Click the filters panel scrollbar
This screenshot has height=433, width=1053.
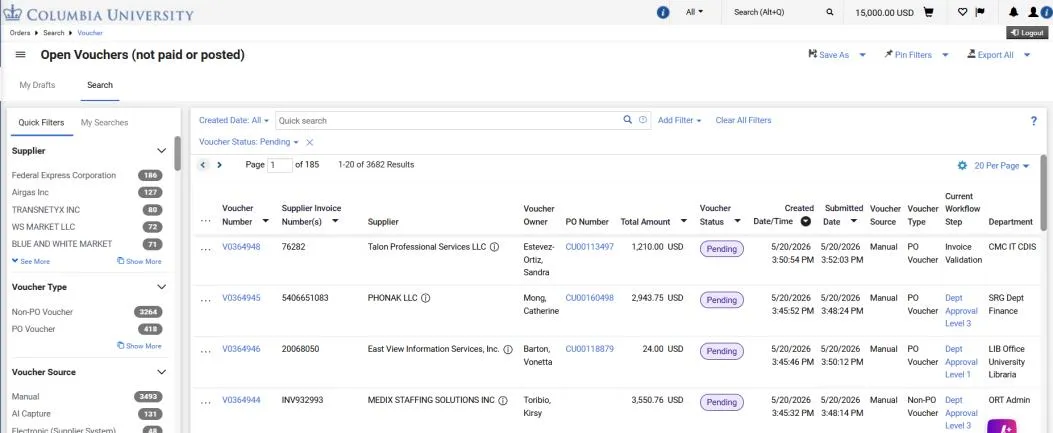177,153
